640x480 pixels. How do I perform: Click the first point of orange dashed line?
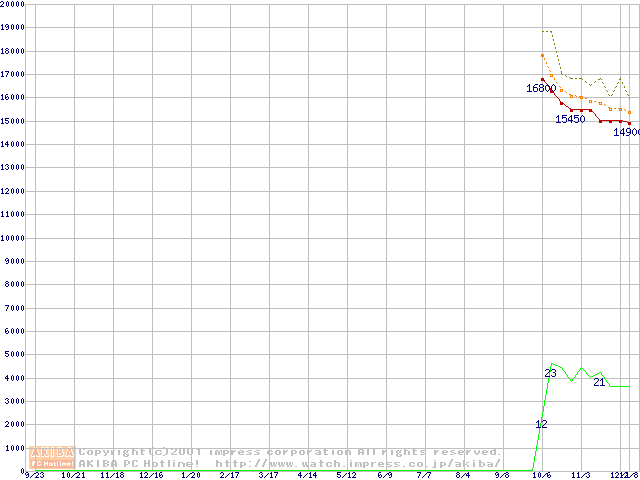pos(542,55)
